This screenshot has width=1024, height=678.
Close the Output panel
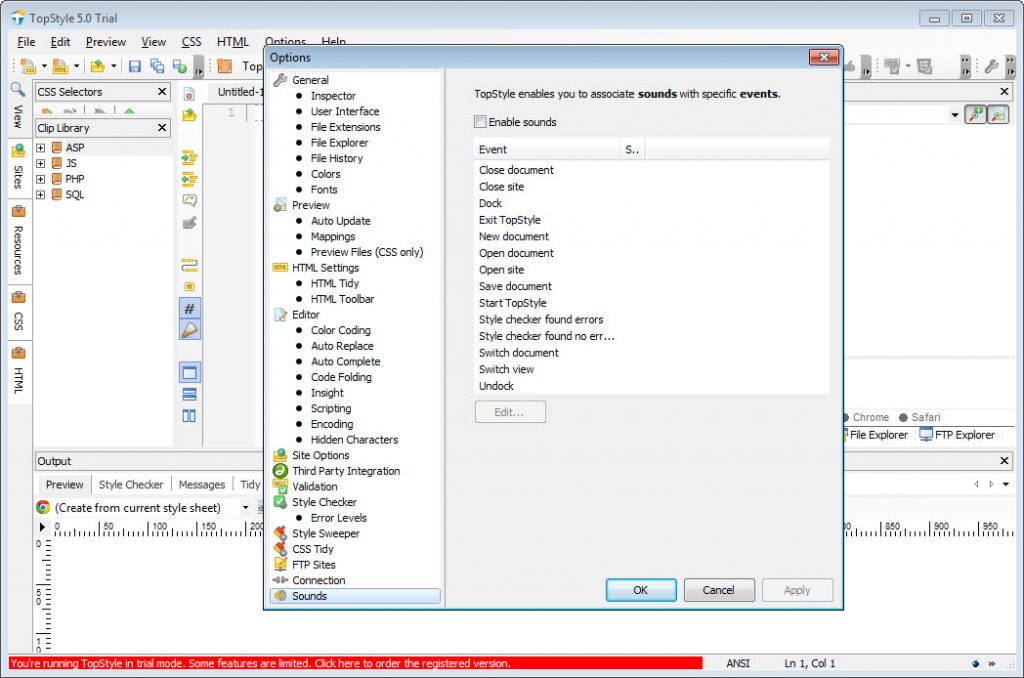1004,460
